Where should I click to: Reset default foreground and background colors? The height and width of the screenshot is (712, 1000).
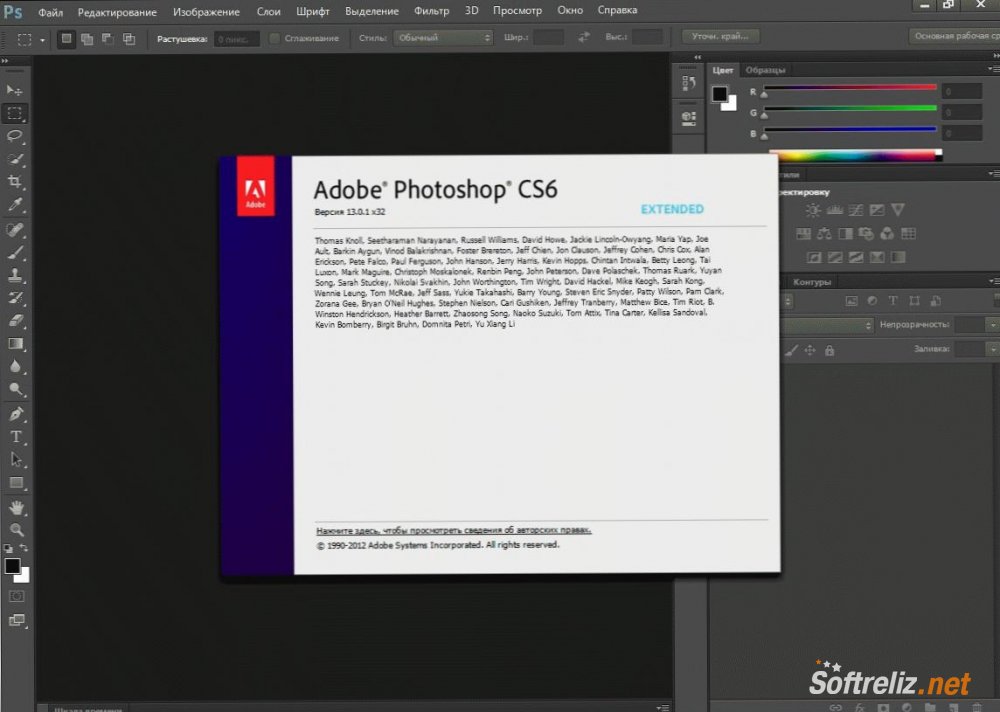[x=8, y=548]
